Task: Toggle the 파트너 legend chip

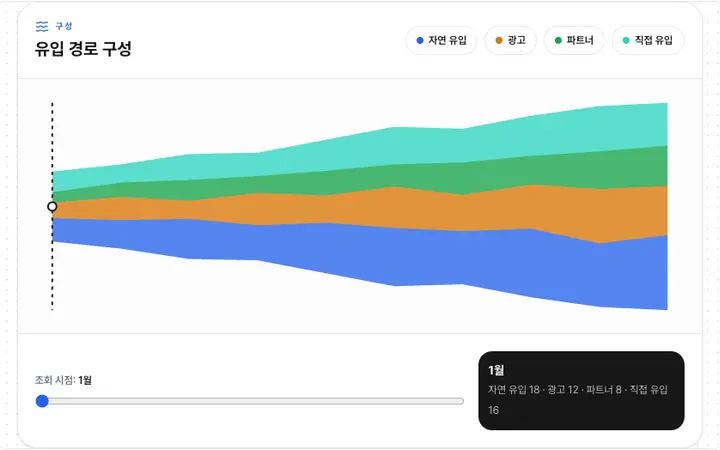Action: coord(574,40)
